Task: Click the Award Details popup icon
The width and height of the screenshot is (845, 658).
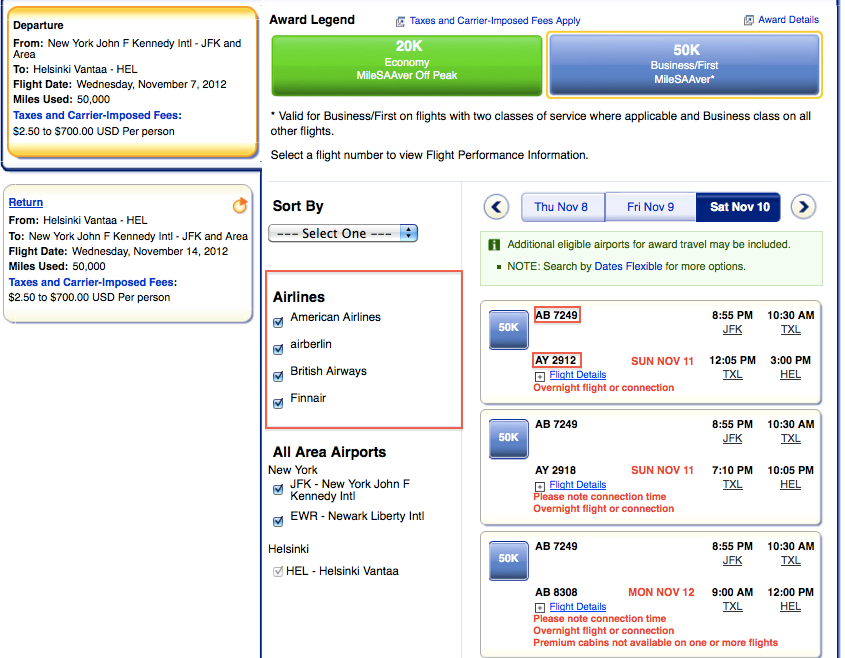Action: coord(749,20)
